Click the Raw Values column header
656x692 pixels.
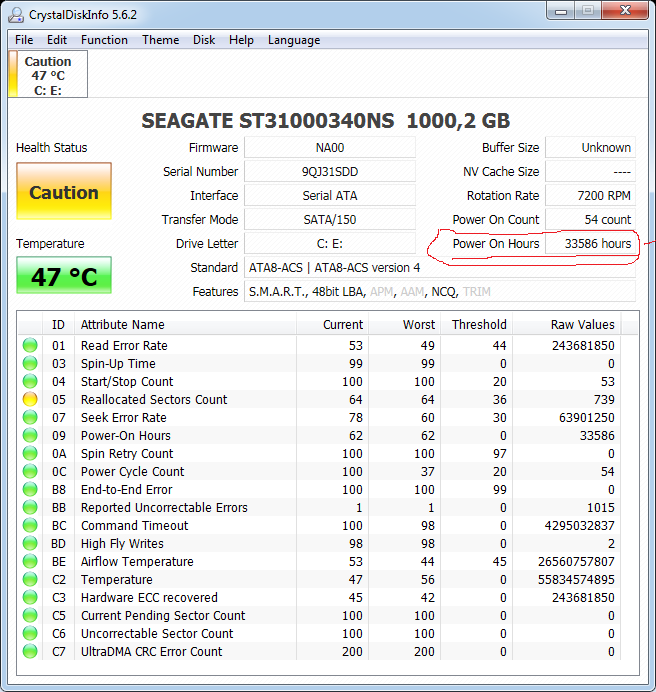pos(566,324)
